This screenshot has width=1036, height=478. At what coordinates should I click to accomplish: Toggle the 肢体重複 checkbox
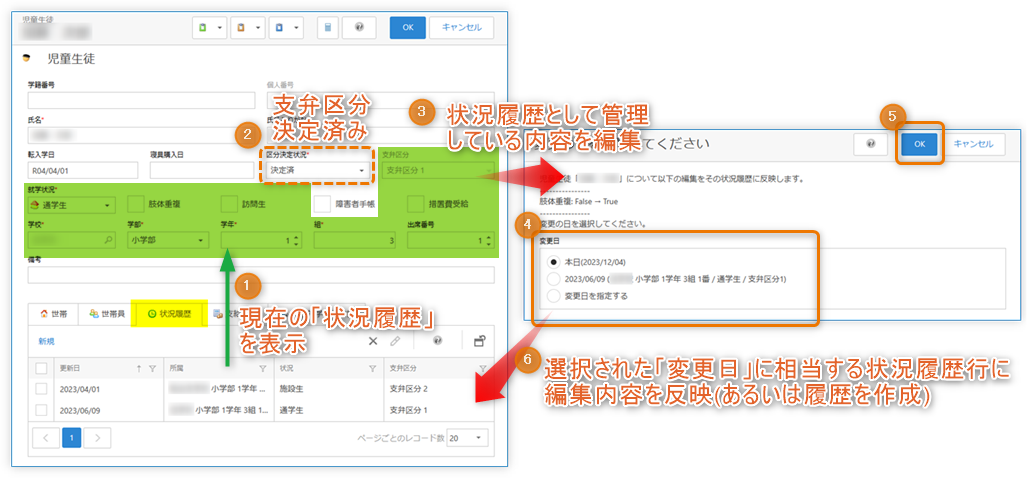pos(136,204)
